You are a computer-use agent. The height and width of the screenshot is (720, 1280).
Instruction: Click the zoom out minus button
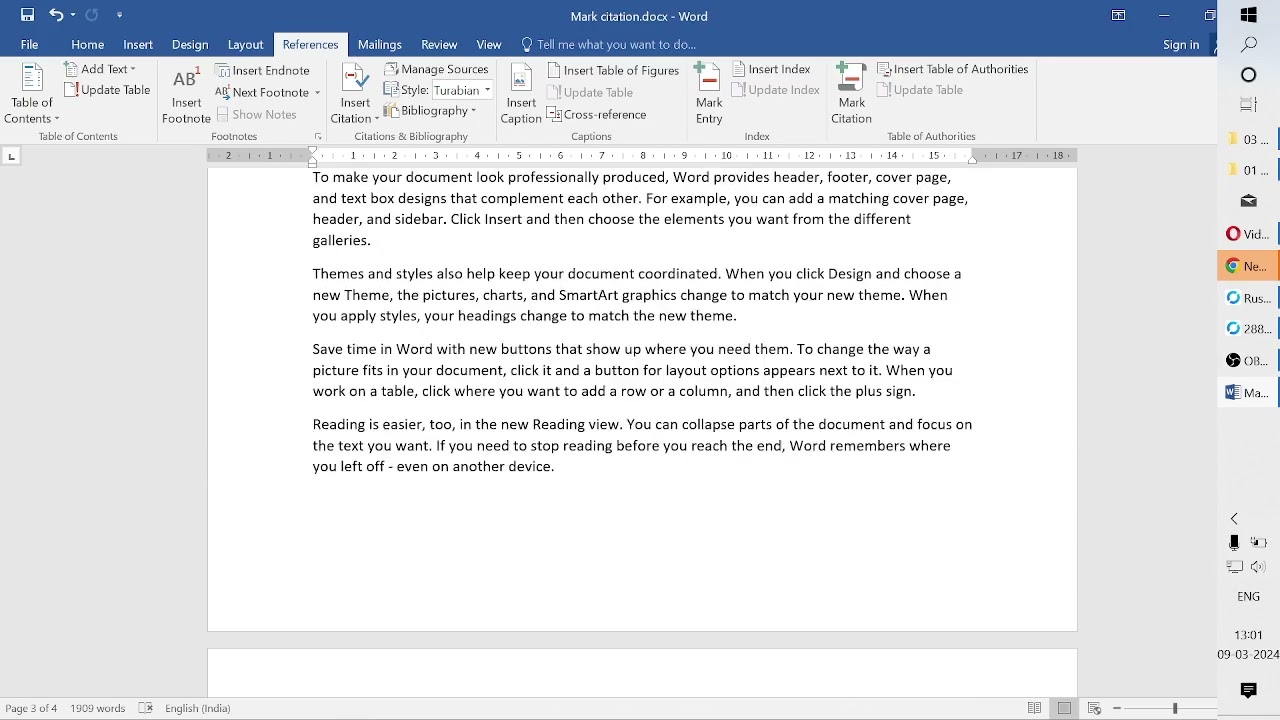1117,708
